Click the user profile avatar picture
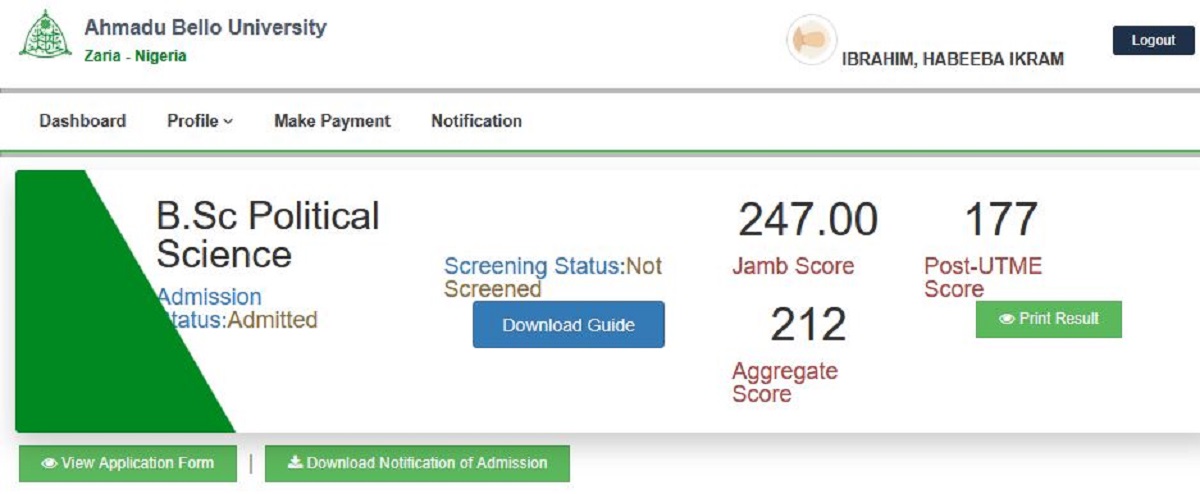This screenshot has height=494, width=1200. pos(811,41)
